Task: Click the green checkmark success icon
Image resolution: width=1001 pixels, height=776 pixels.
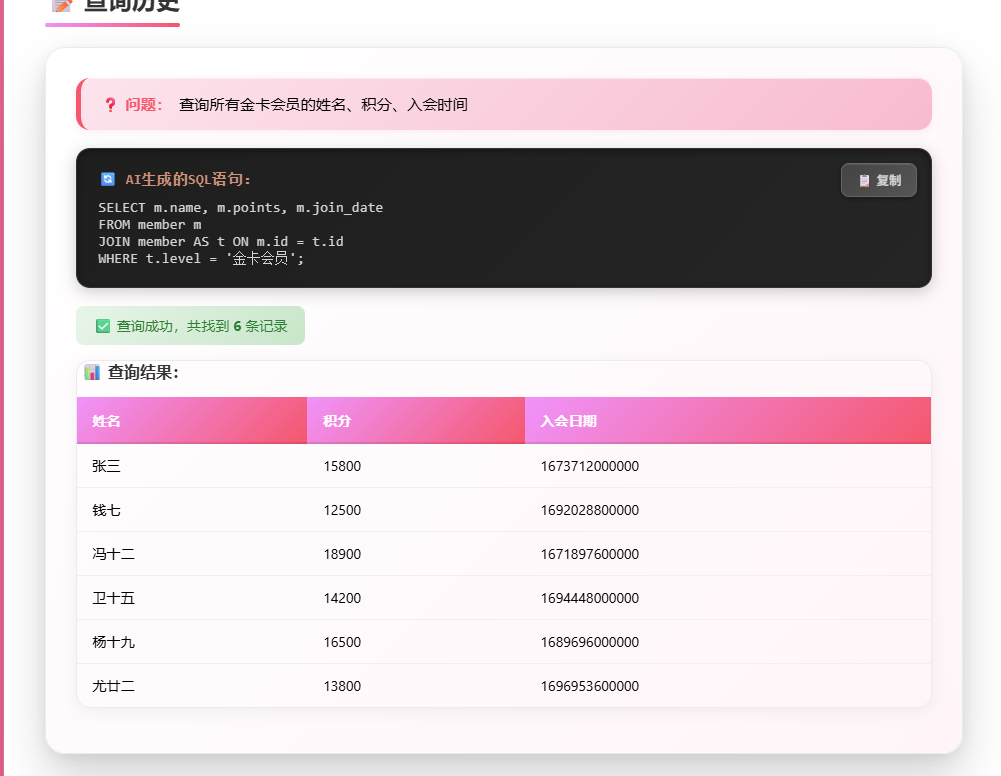Action: point(103,326)
